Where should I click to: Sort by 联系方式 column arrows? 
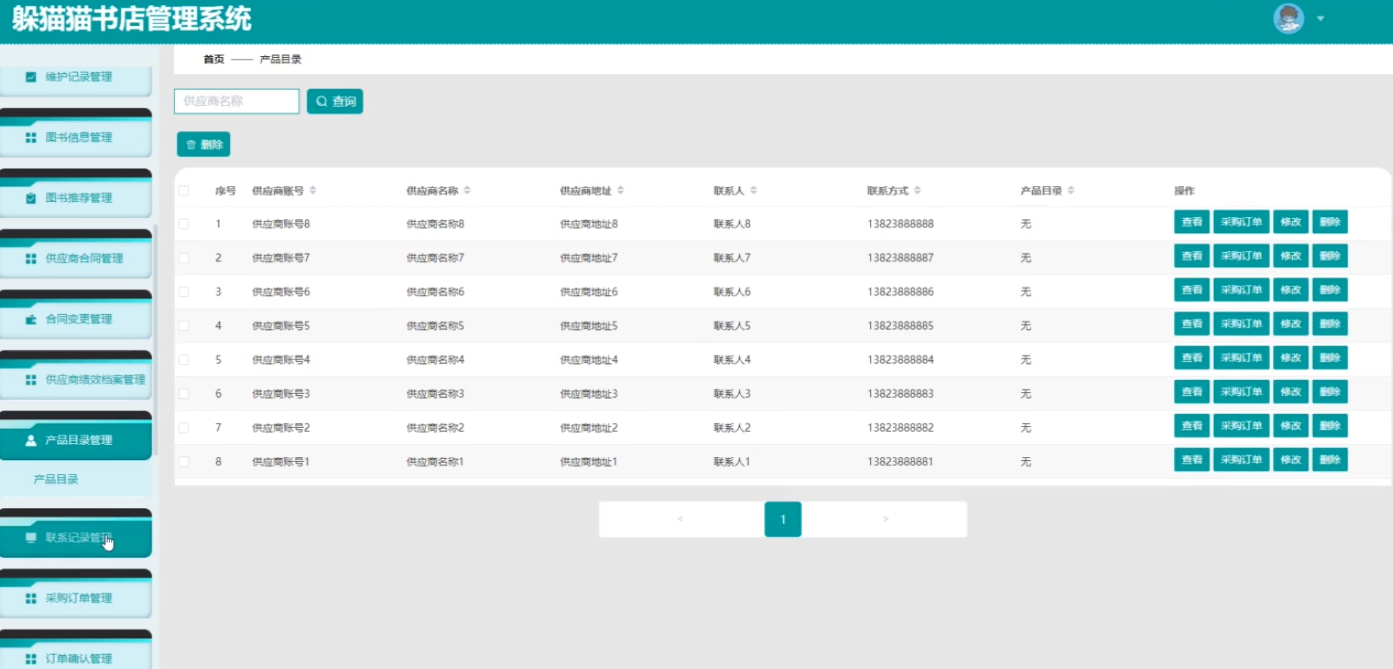918,190
